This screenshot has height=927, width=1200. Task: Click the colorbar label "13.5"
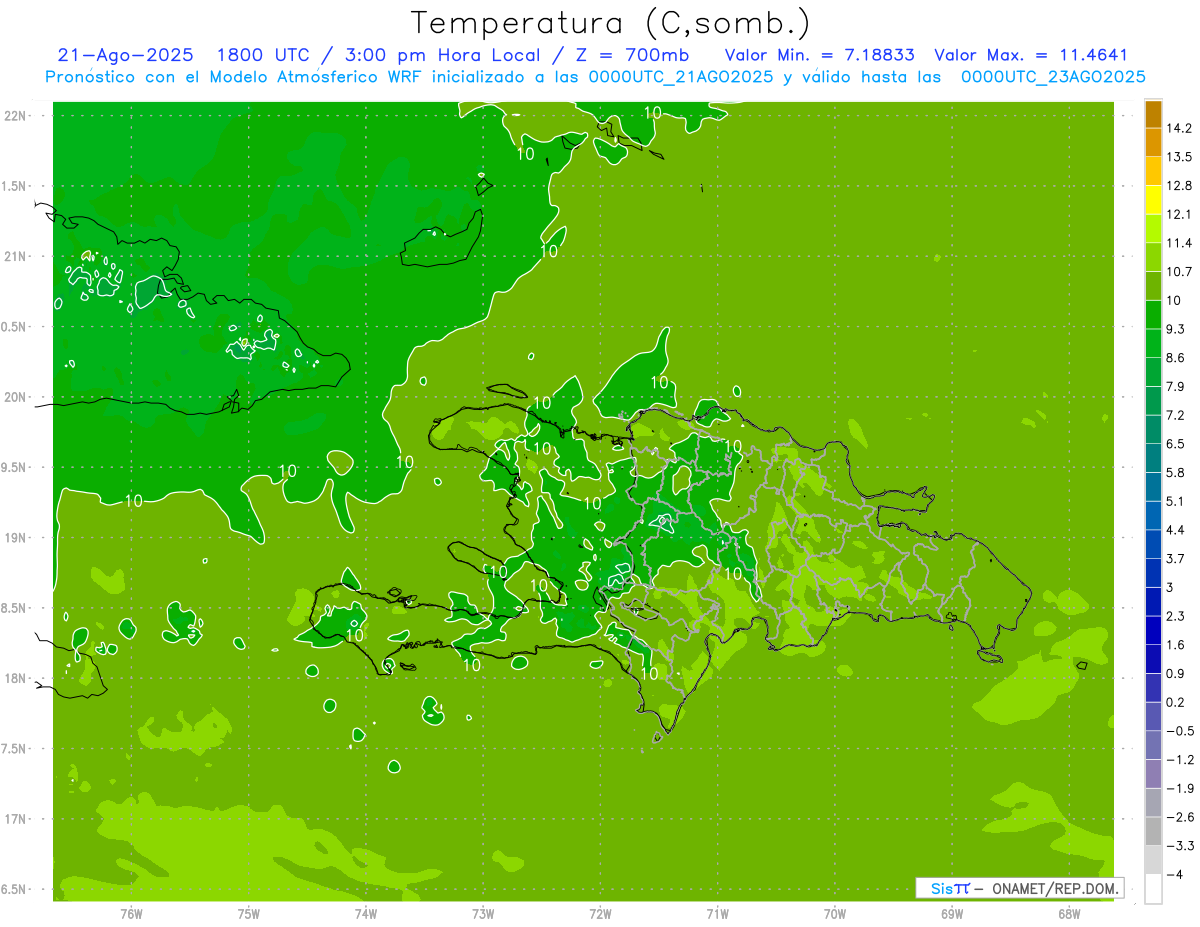[x=1179, y=157]
